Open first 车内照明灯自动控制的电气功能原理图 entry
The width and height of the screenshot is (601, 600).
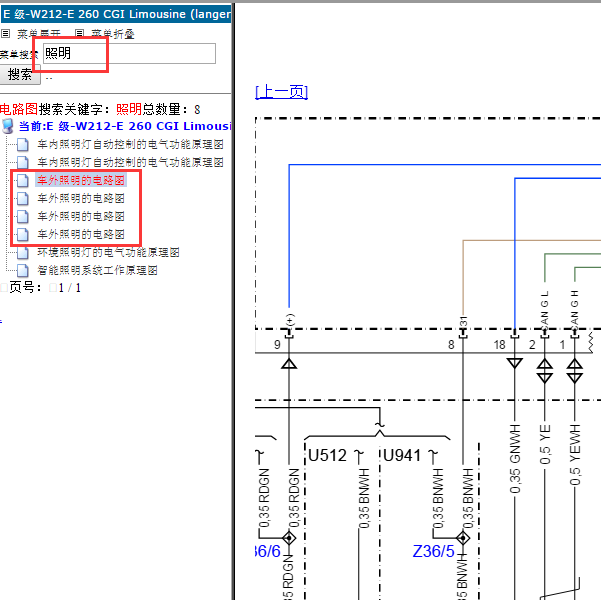coord(130,145)
